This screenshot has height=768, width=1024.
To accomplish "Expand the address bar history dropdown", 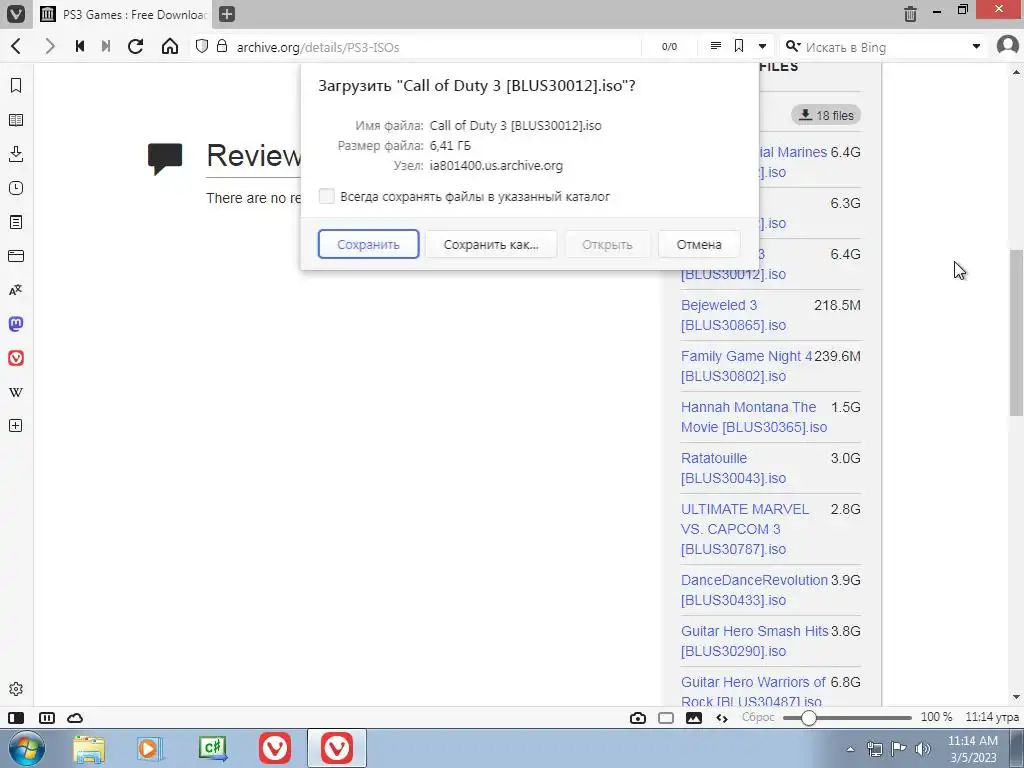I will click(762, 46).
